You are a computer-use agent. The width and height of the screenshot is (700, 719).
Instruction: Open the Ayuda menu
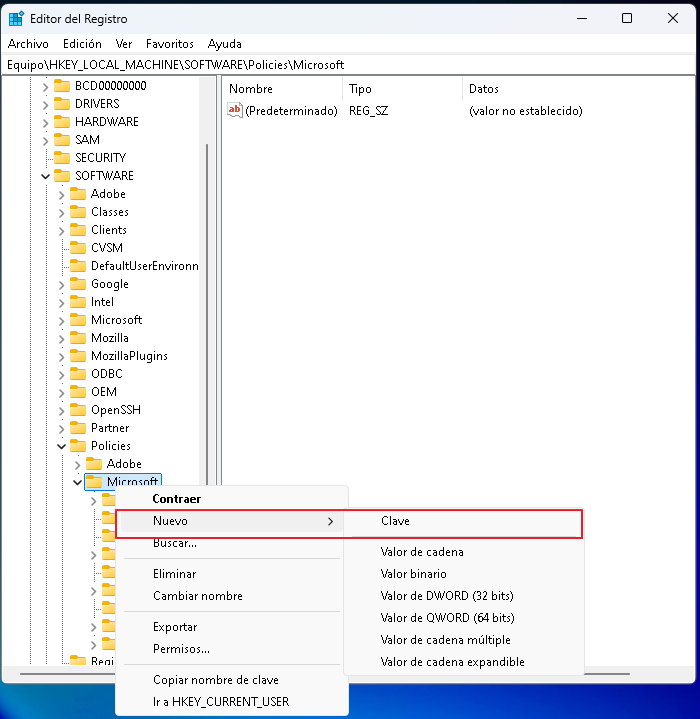coord(225,44)
